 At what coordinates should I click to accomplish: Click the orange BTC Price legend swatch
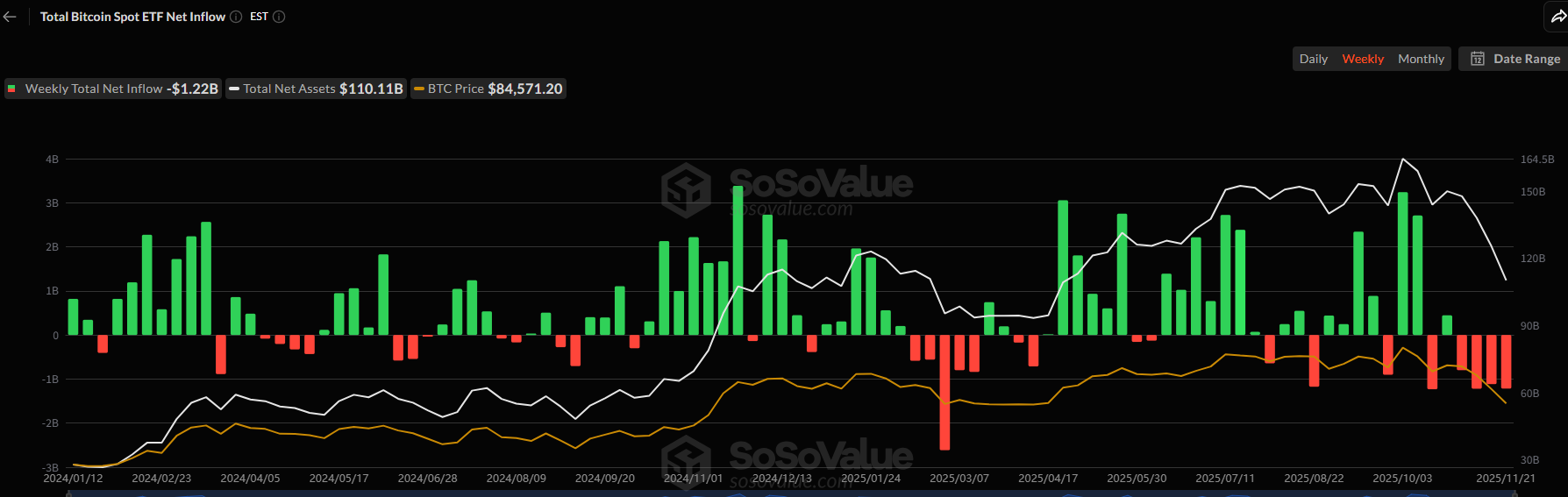tap(419, 89)
